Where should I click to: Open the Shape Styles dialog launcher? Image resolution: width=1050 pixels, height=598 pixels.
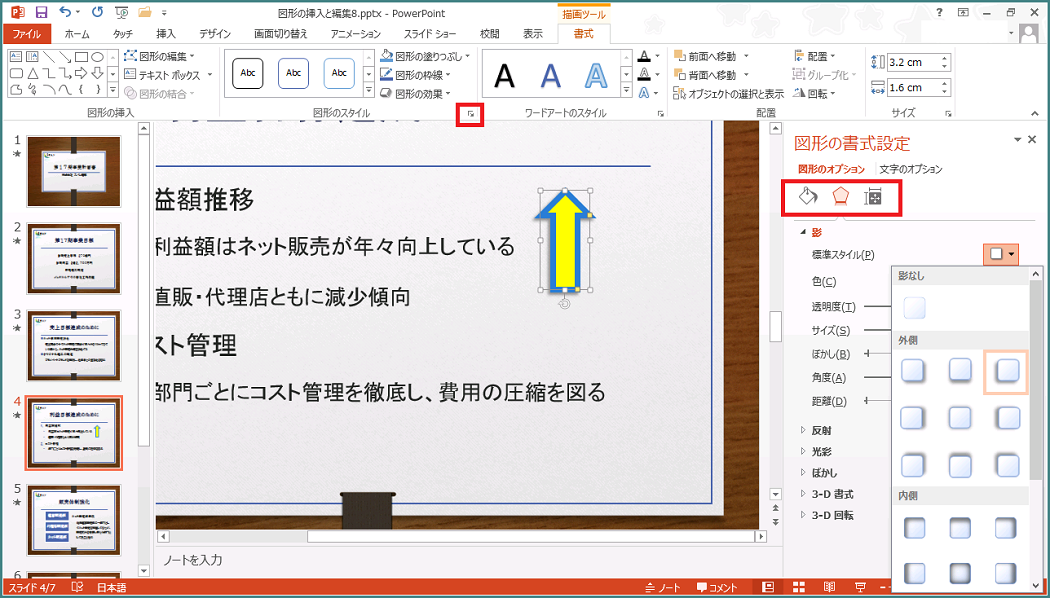(470, 115)
